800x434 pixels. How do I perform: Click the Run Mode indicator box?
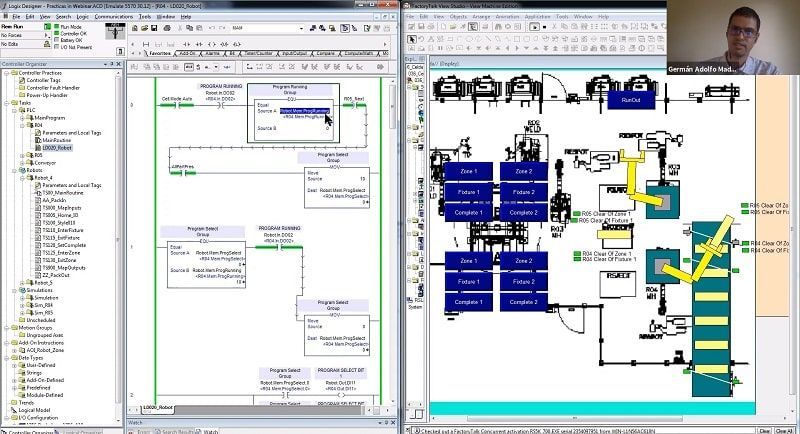tap(57, 27)
